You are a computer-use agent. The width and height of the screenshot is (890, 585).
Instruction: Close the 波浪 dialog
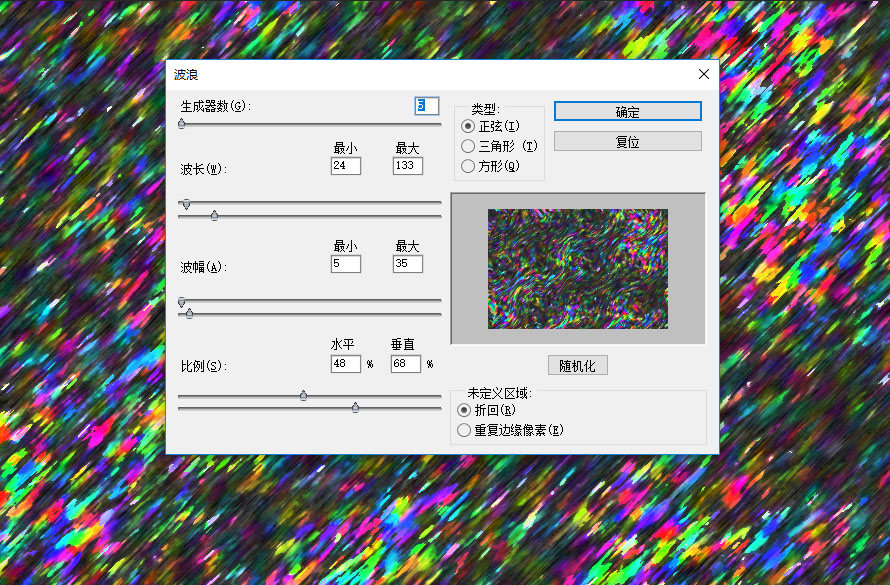point(703,74)
